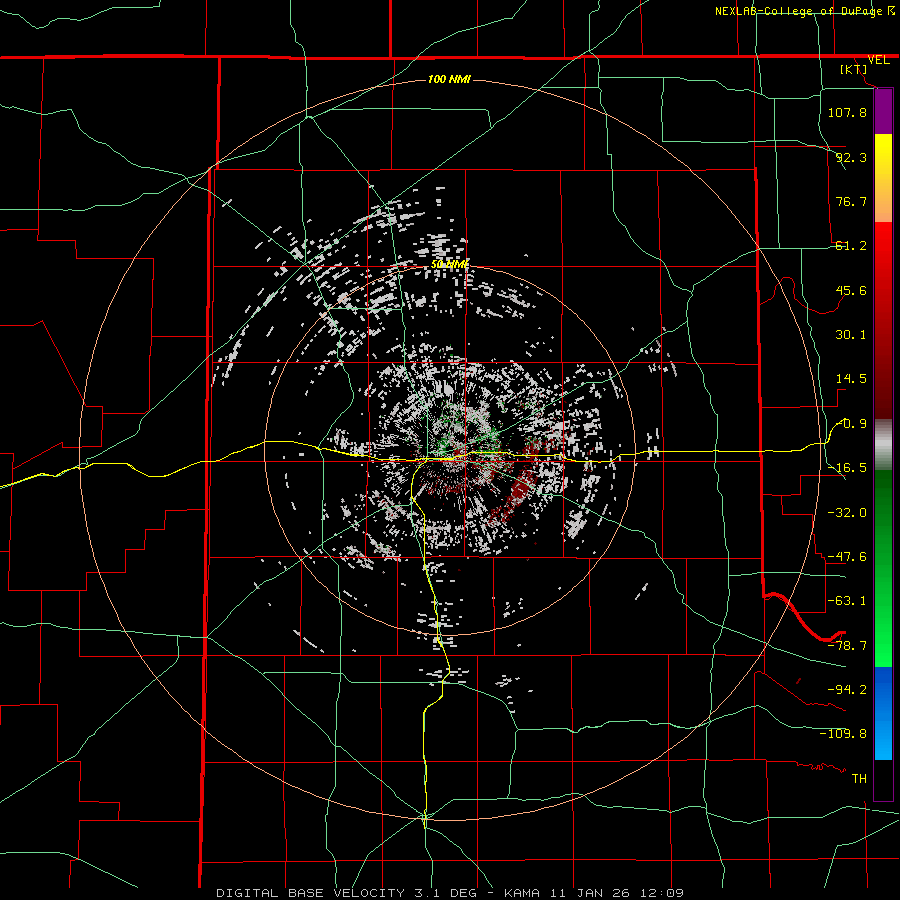Click the 100 NMI range ring label
900x900 pixels.
[x=449, y=79]
